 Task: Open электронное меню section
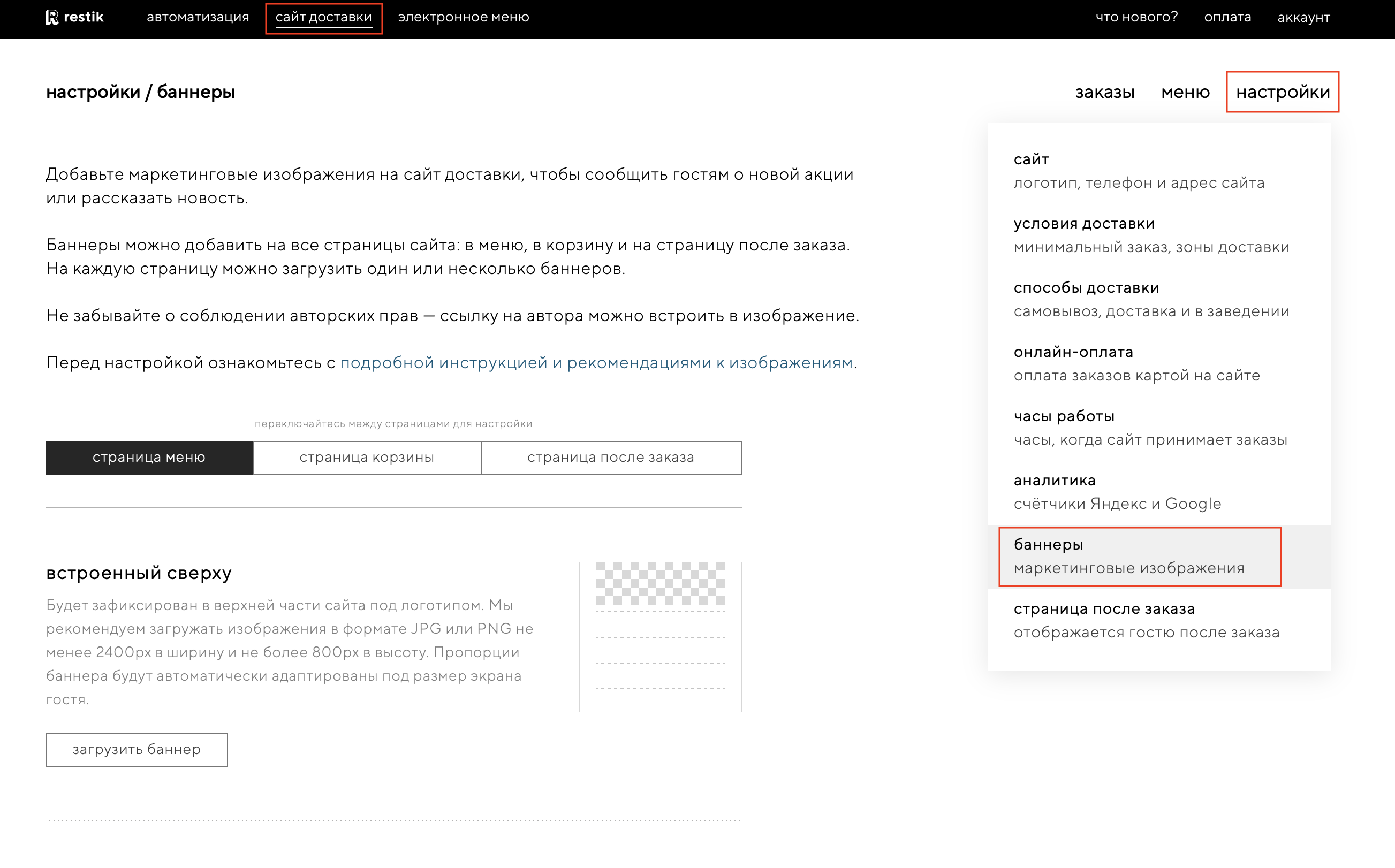(x=463, y=17)
